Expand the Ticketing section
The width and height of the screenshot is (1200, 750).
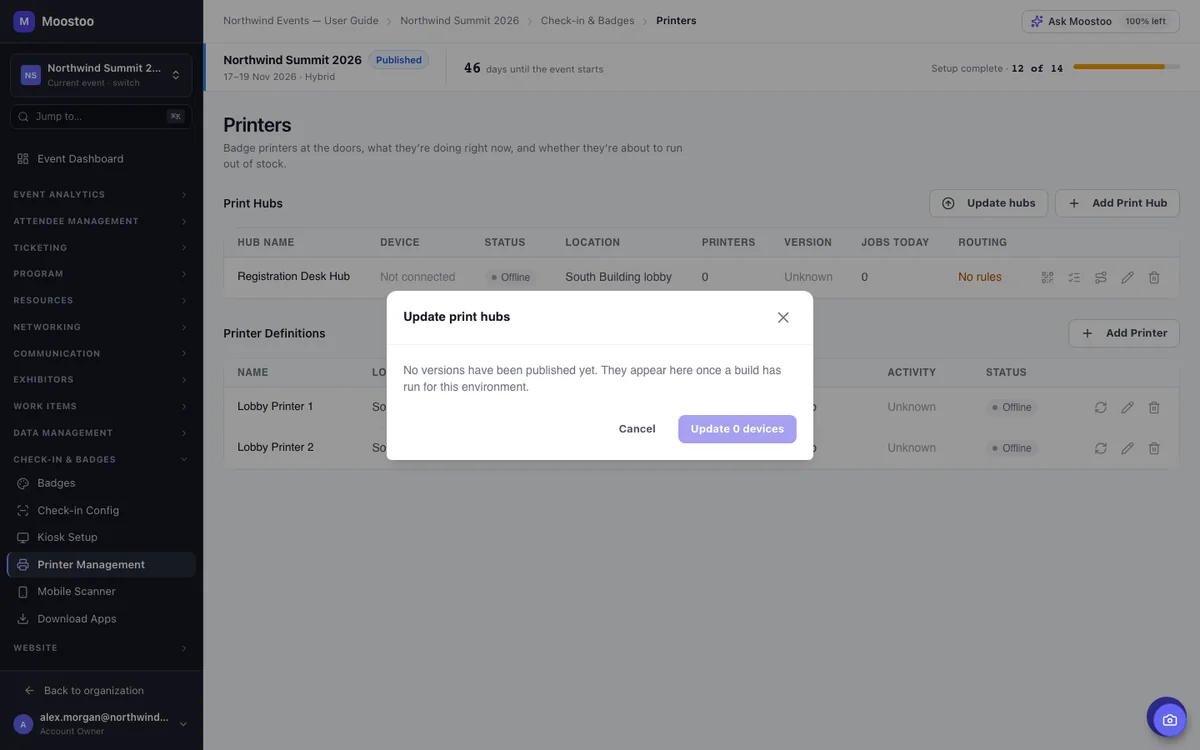pos(101,247)
